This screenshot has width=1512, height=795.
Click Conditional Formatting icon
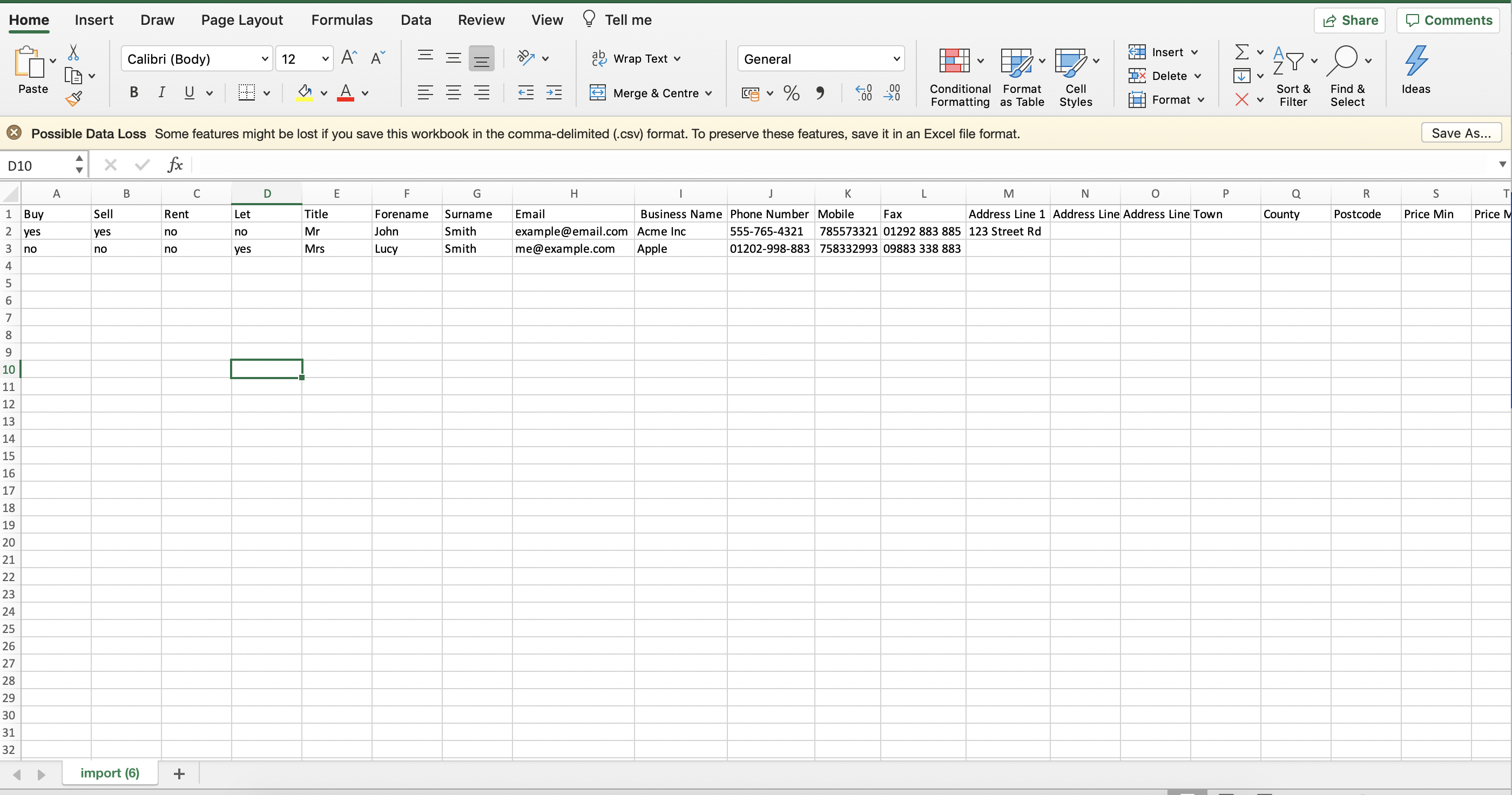[x=954, y=61]
